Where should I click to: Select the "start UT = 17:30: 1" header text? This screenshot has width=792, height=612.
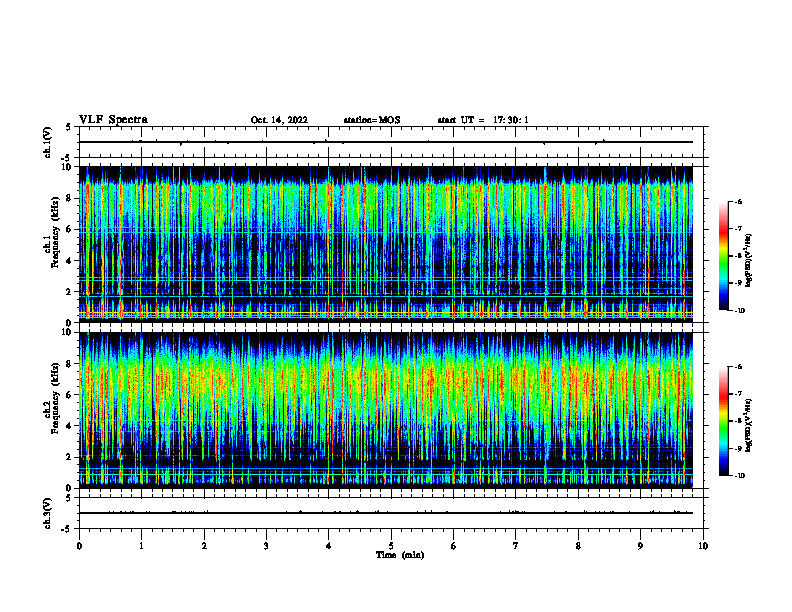(483, 120)
